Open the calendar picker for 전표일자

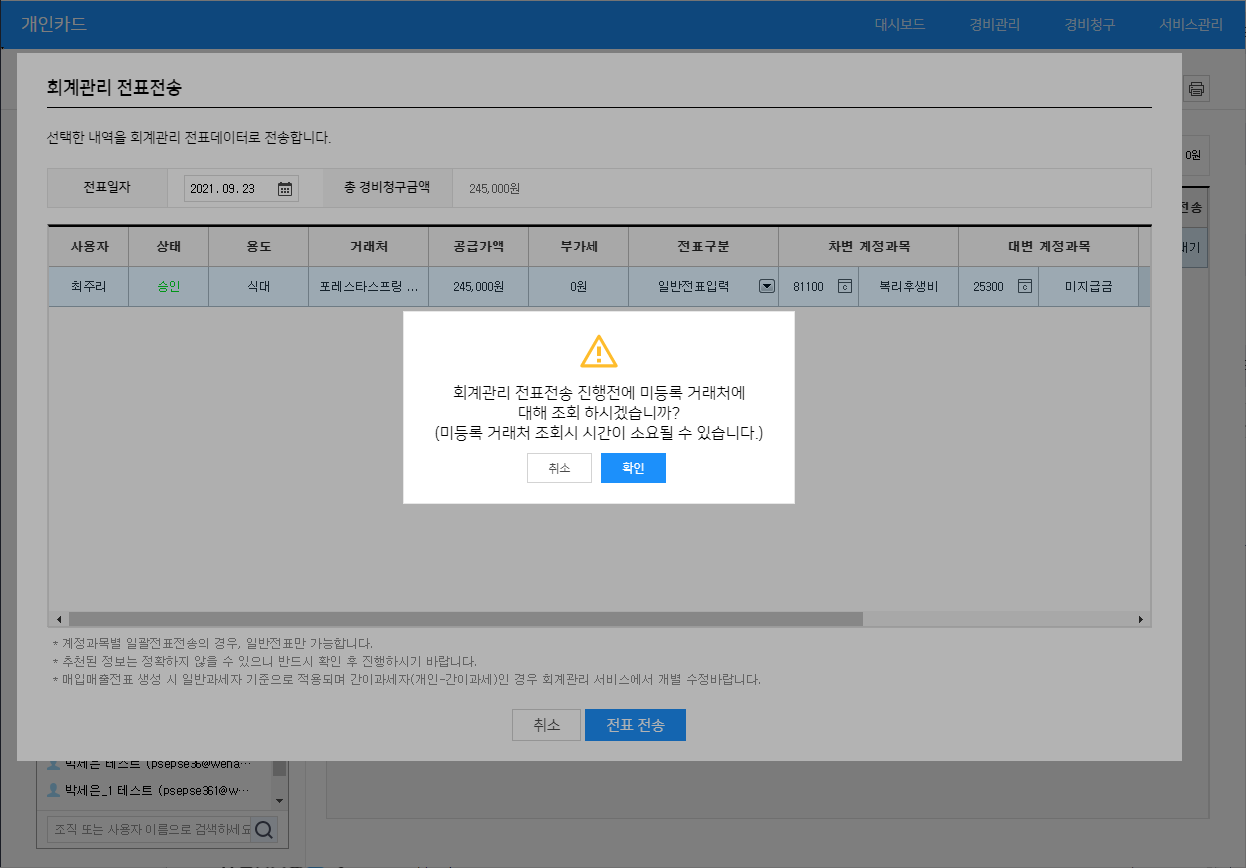(285, 188)
